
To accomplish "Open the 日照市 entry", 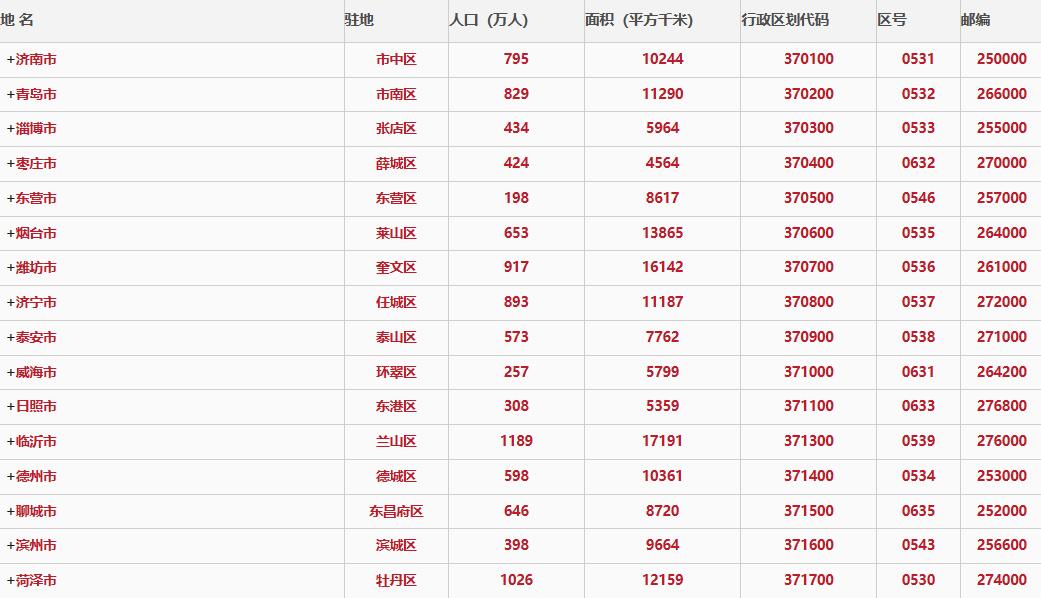I will pos(31,406).
